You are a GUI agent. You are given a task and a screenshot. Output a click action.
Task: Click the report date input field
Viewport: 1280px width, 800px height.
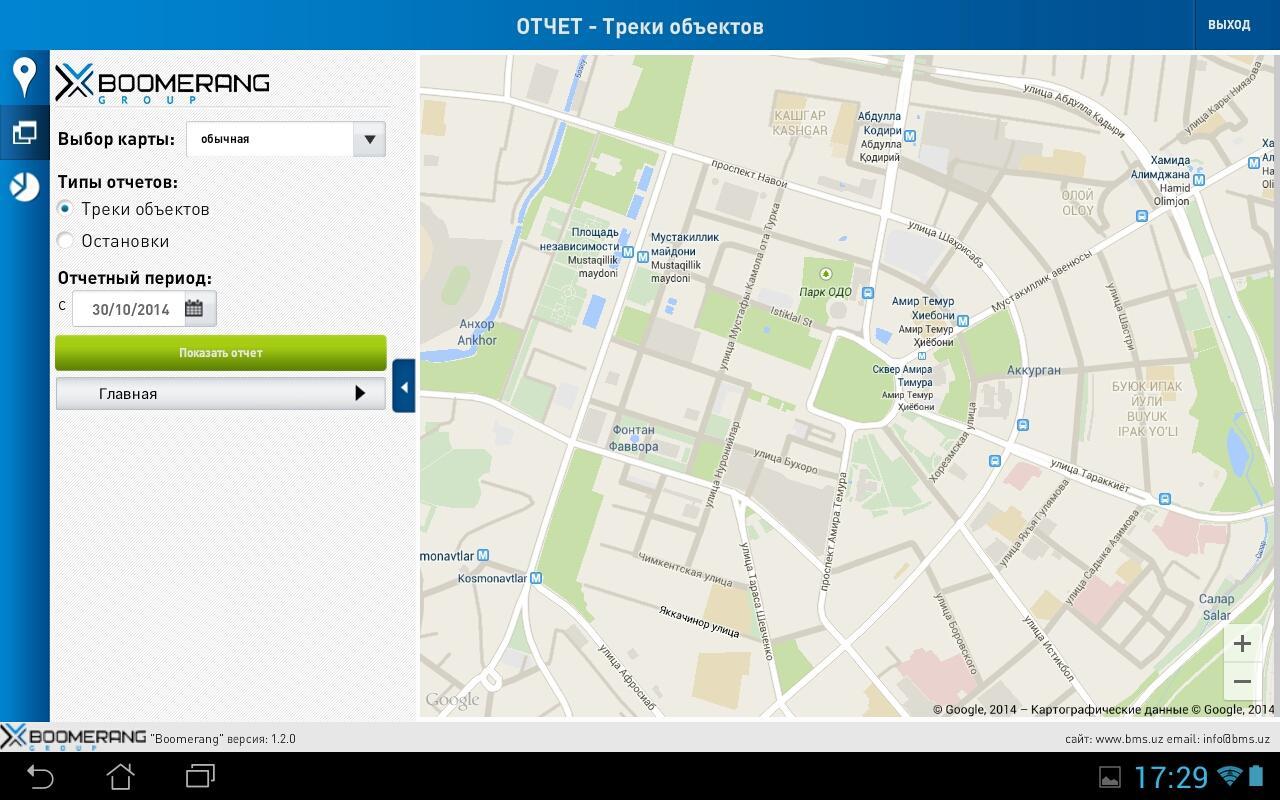pyautogui.click(x=130, y=309)
